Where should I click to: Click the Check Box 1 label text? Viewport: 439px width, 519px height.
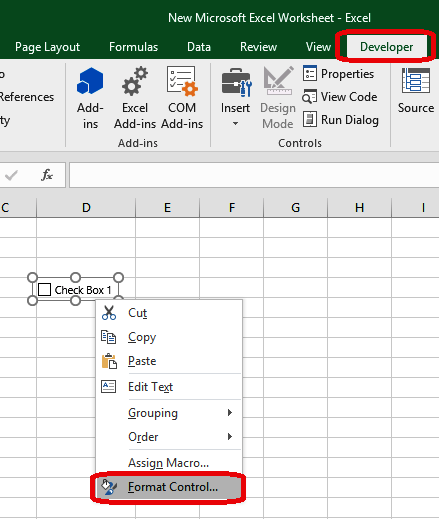point(83,290)
